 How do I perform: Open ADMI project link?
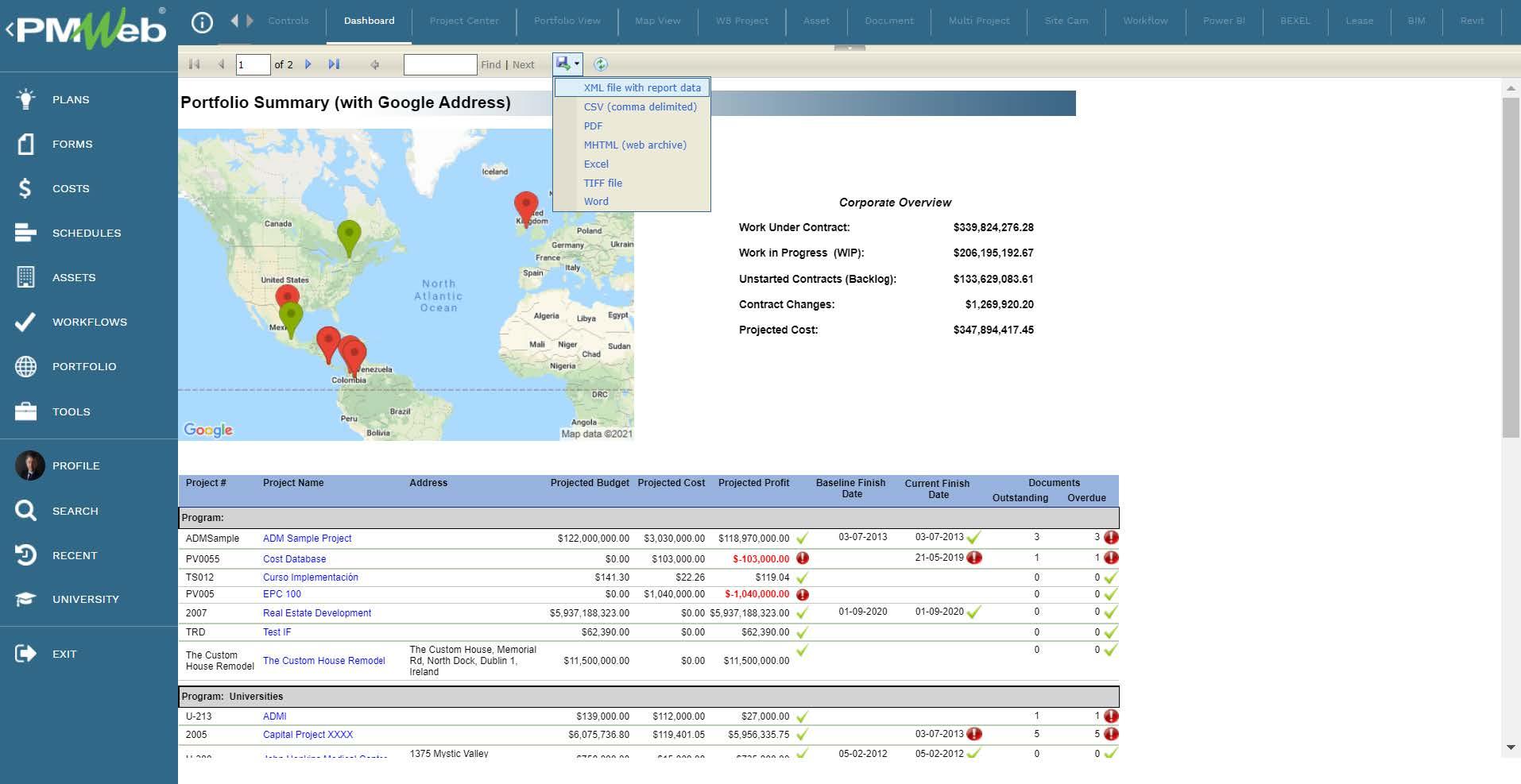coord(274,716)
